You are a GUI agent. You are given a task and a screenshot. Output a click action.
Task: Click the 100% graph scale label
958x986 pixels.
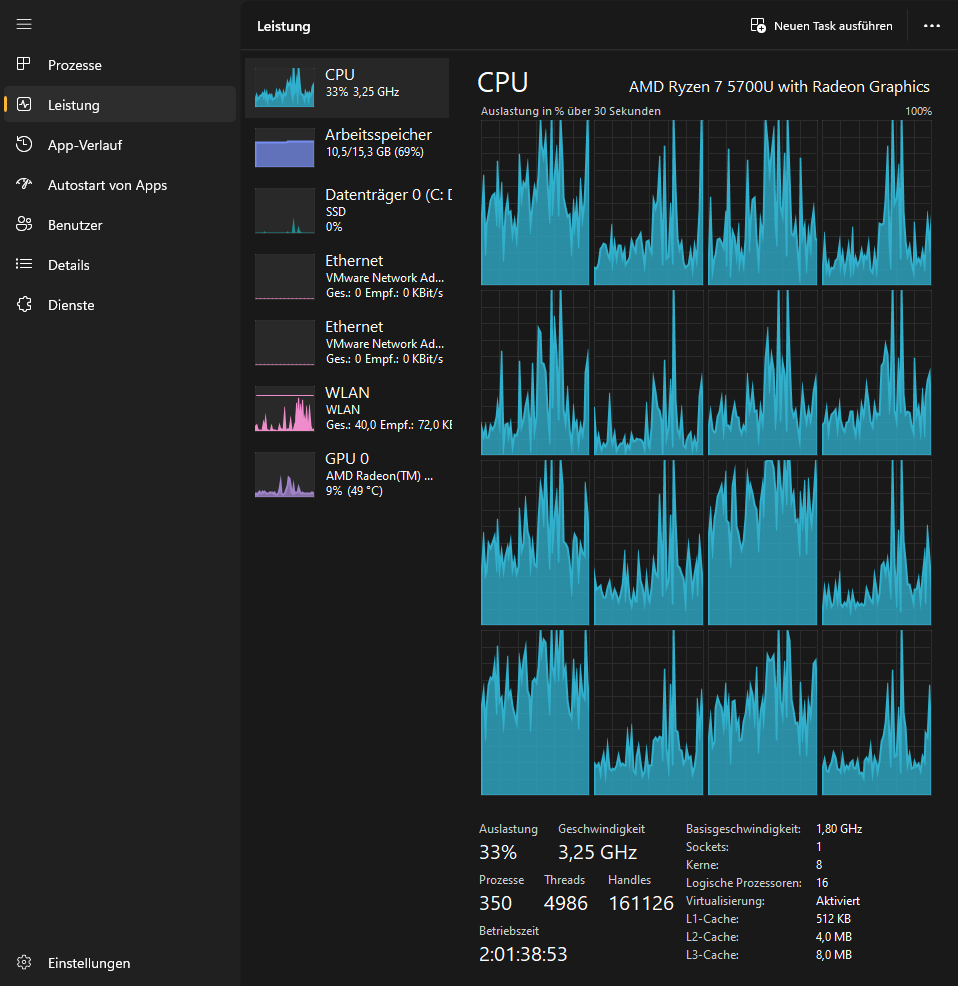tap(918, 111)
